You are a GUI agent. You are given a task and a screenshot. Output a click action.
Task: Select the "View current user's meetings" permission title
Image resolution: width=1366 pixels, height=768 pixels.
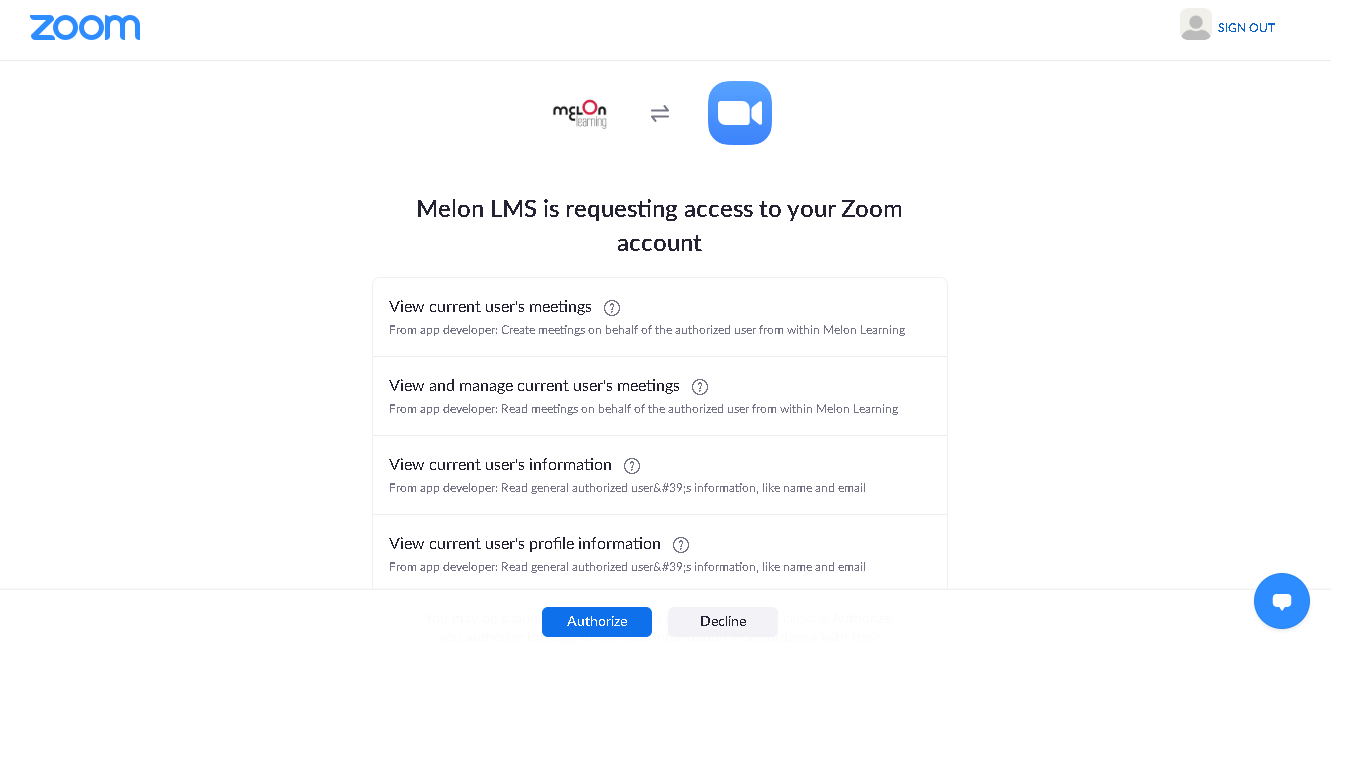click(x=490, y=307)
